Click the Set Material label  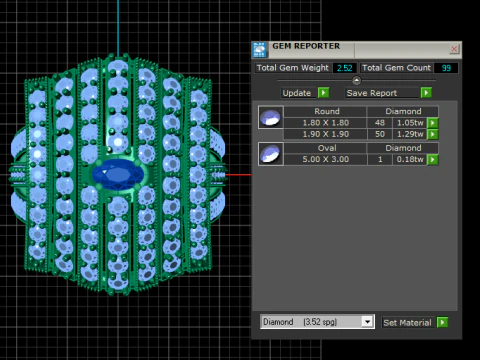coord(407,322)
